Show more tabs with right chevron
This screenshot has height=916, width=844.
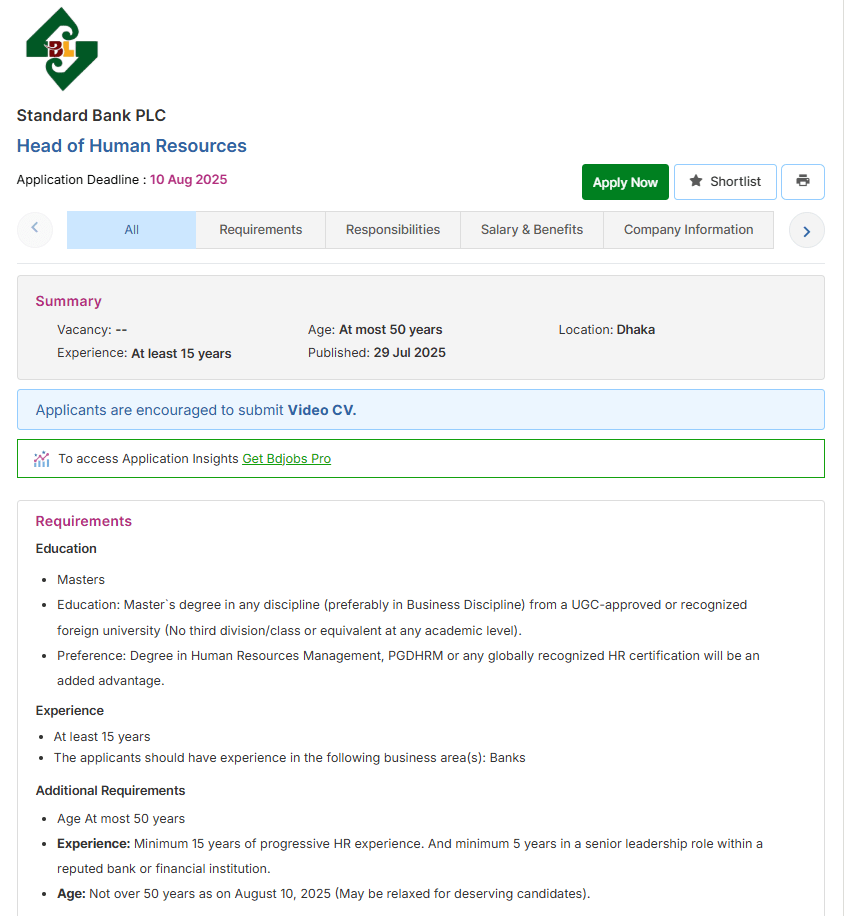tap(807, 230)
